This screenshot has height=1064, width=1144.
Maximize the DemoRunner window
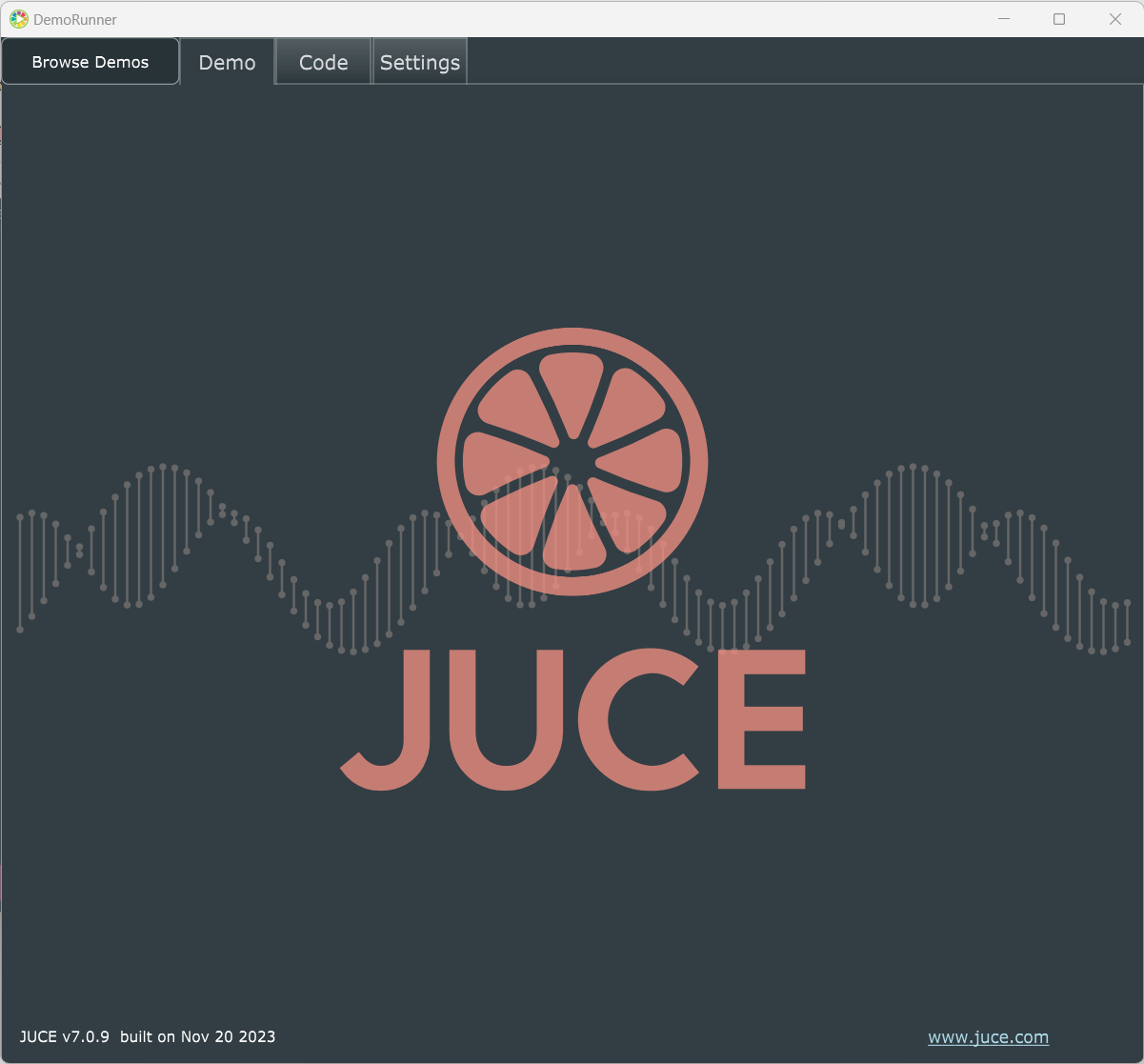(1058, 19)
